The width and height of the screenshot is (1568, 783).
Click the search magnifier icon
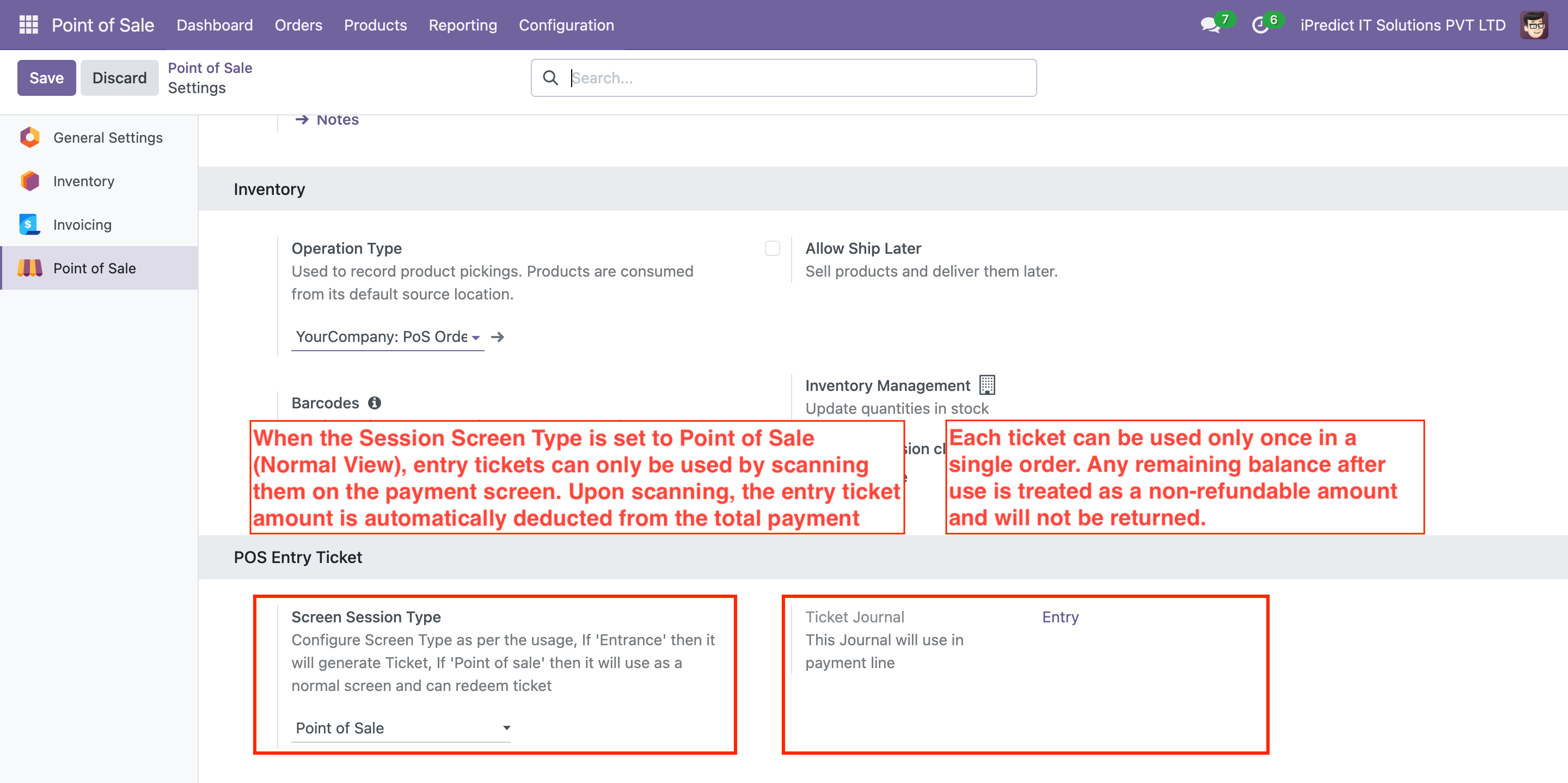pos(550,78)
